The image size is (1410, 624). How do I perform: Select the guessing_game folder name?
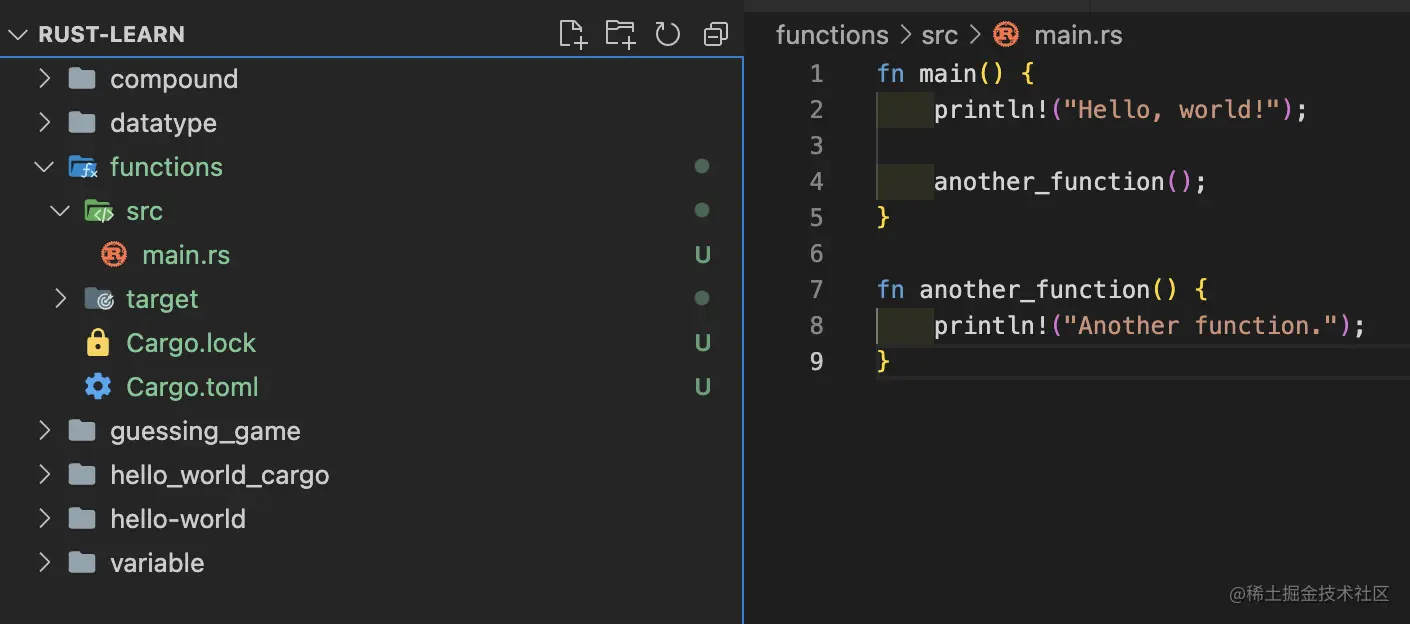(x=205, y=431)
